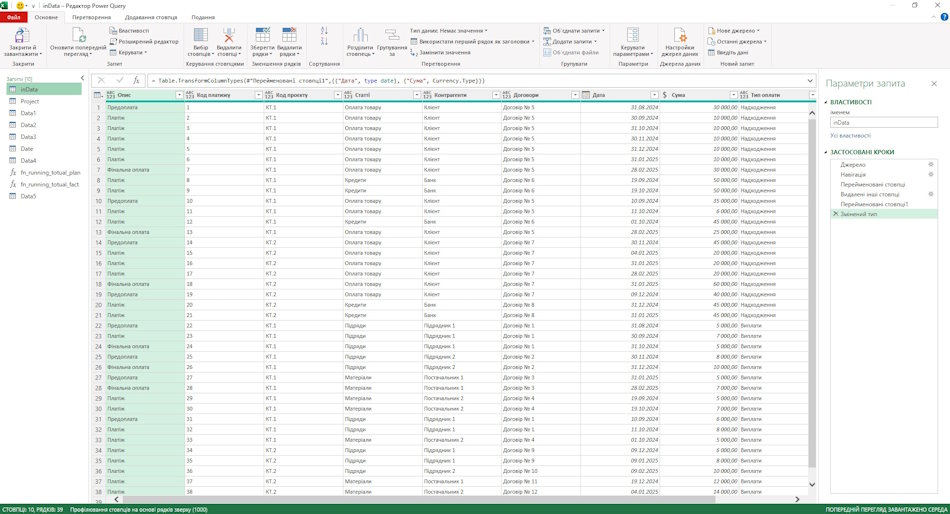
Task: Click the Розділити стовпець icon
Action: 360,35
